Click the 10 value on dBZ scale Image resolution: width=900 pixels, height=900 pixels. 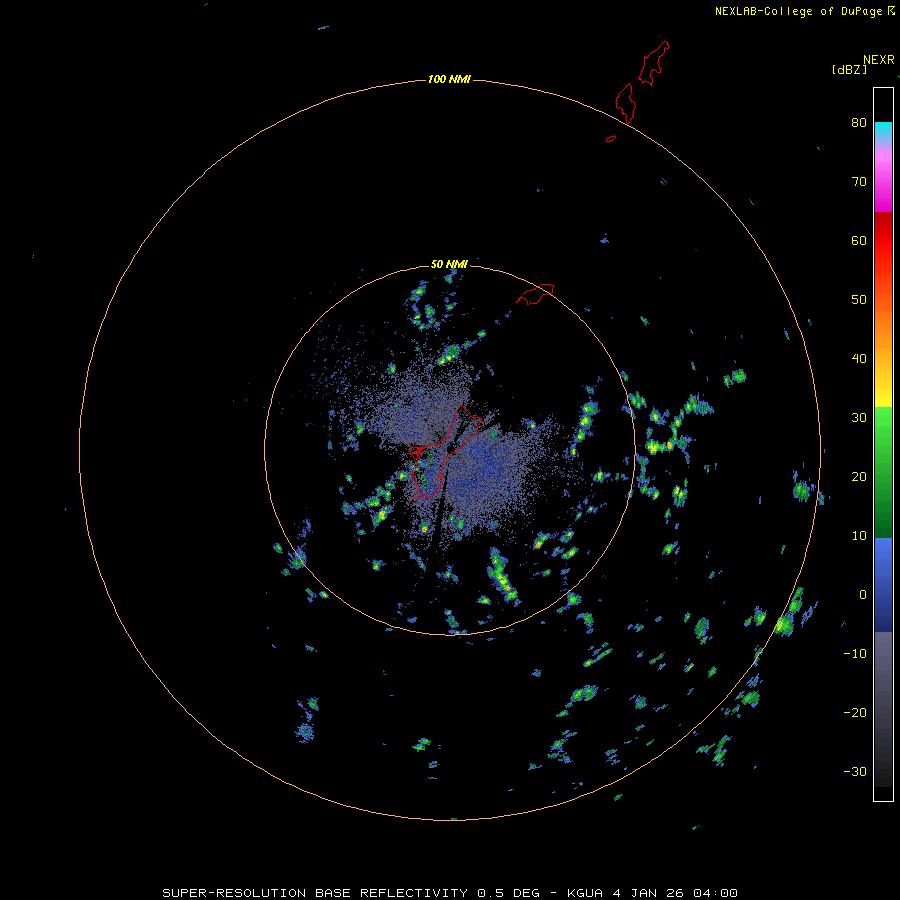tap(859, 536)
